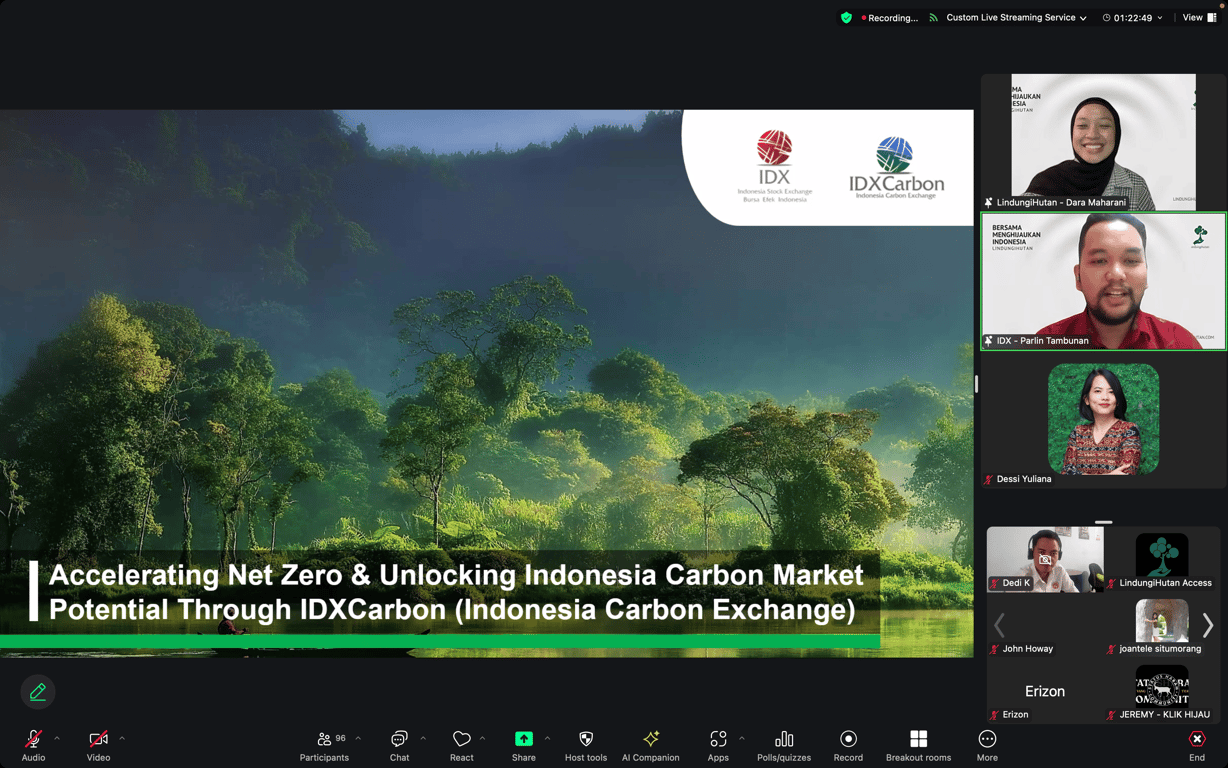Click muted mic icon beside Dessi Yuliana
This screenshot has height=768, width=1228.
989,480
